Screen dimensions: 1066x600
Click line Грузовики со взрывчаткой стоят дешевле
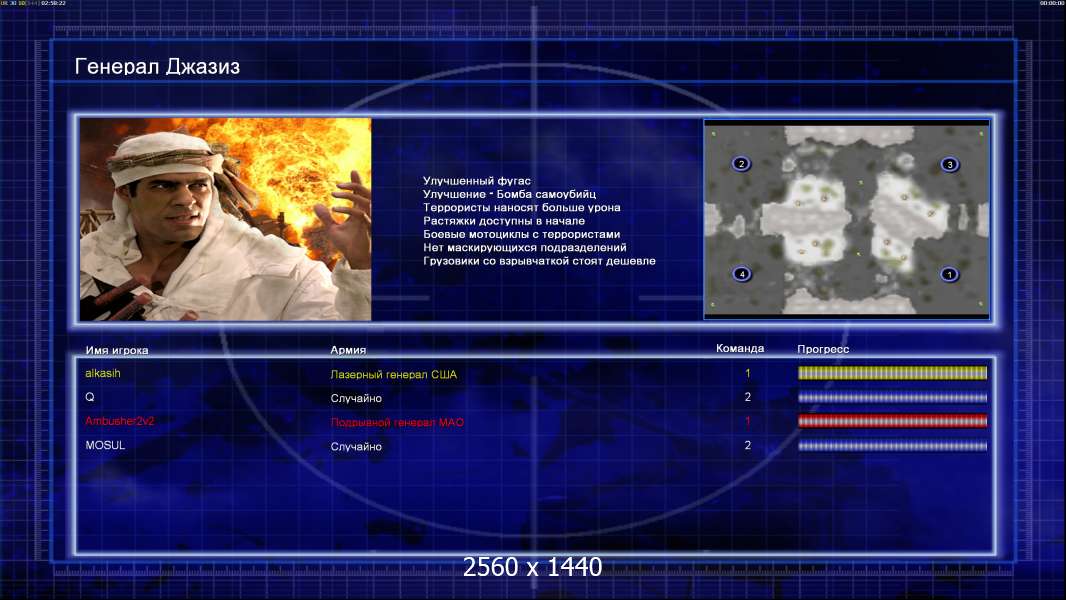coord(539,260)
